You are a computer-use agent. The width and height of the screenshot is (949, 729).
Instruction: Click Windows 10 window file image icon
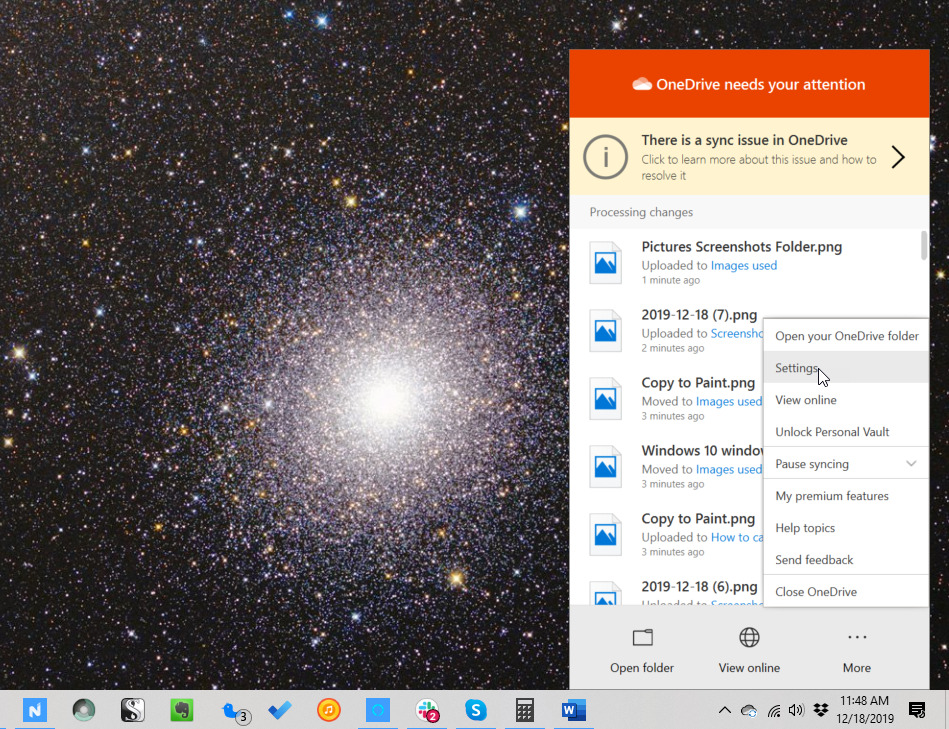coord(605,466)
